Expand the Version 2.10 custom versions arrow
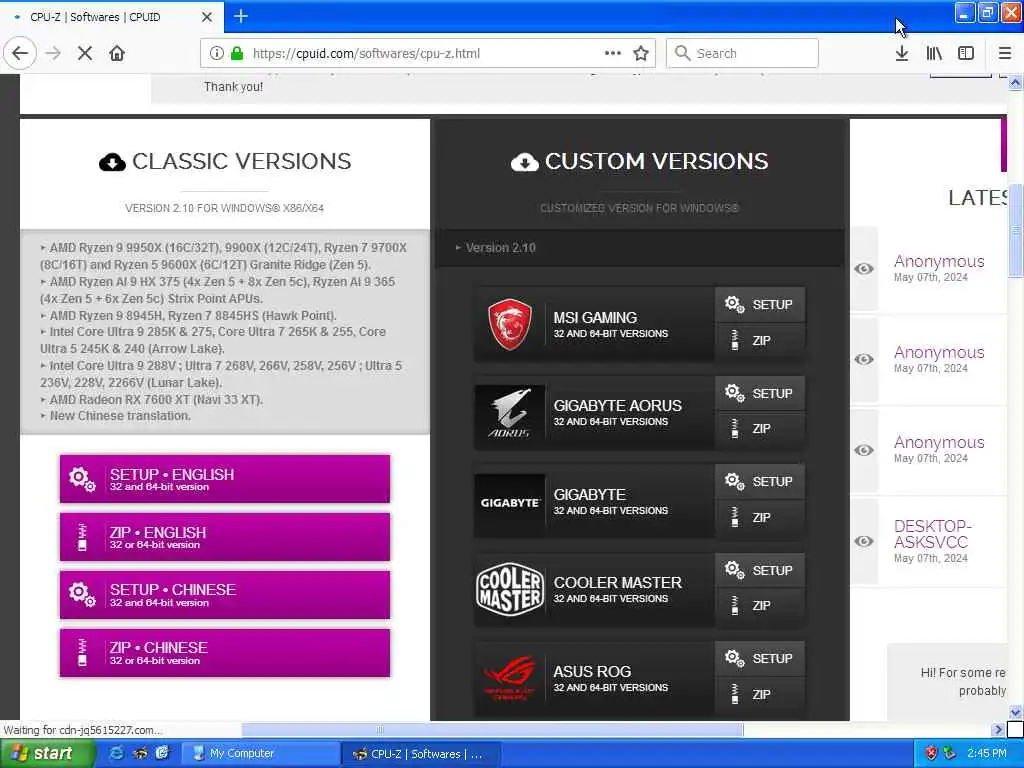Viewport: 1024px width, 768px height. pos(458,248)
